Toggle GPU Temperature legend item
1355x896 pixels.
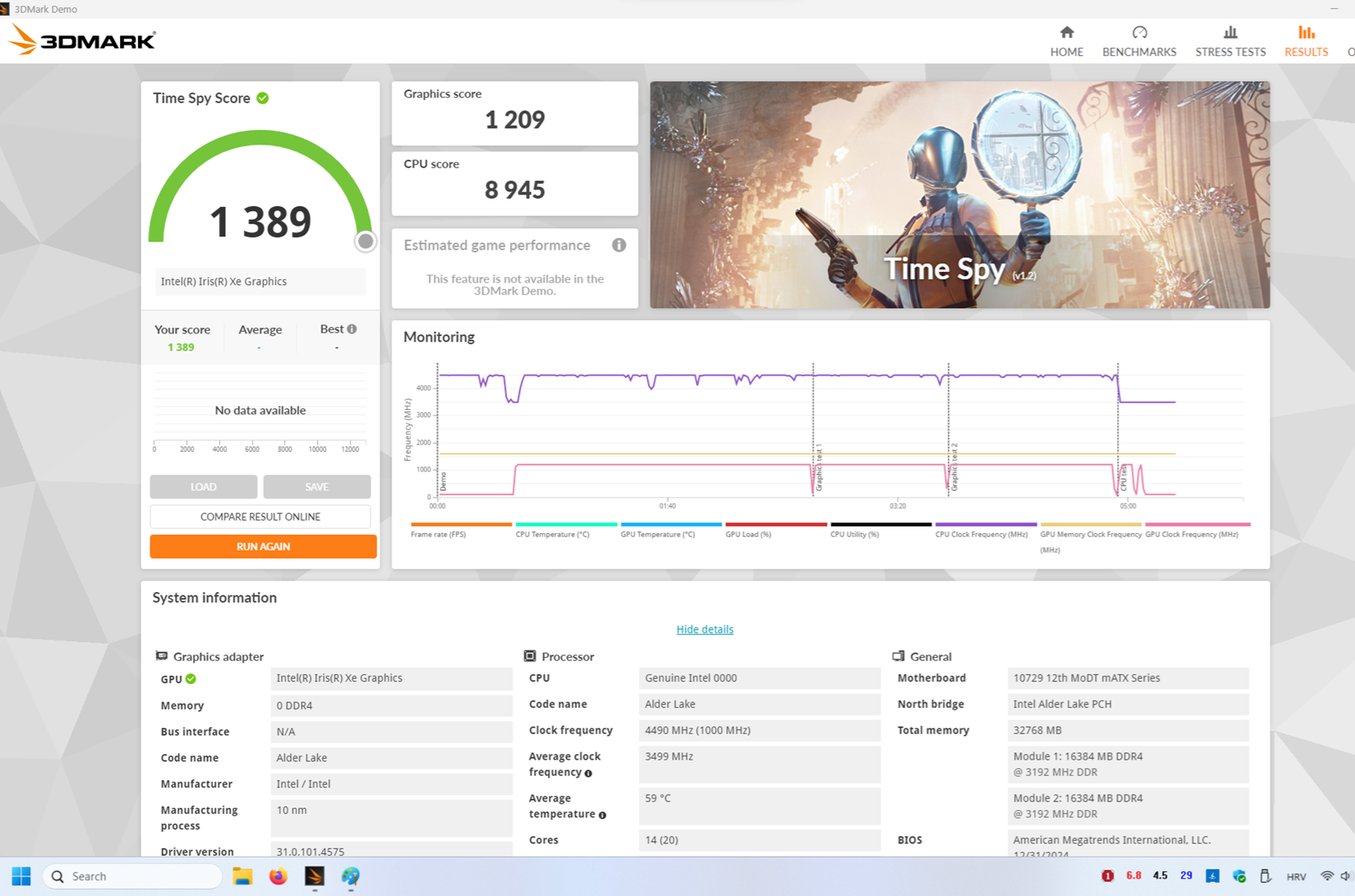click(x=671, y=530)
